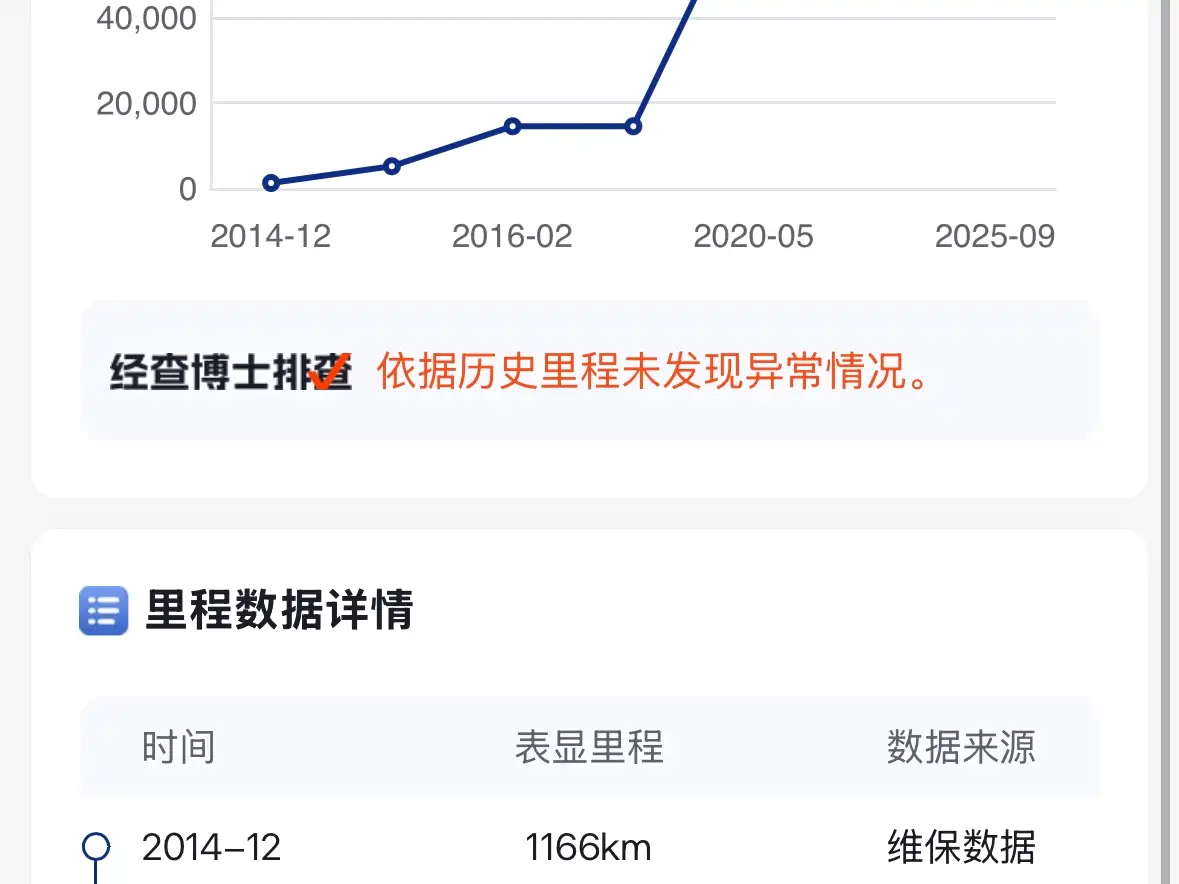The width and height of the screenshot is (1179, 884).
Task: Click the first chart data point above 2014-12
Action: [271, 183]
